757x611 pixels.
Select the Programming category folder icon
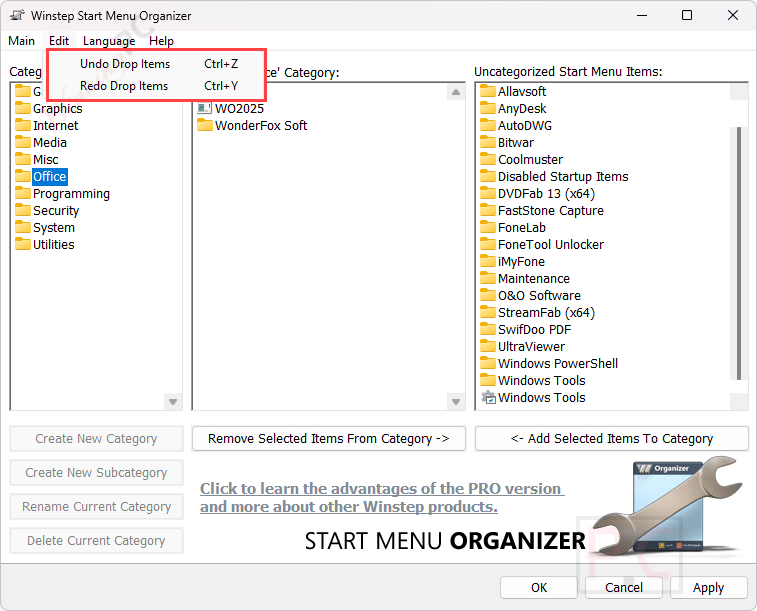[x=23, y=193]
